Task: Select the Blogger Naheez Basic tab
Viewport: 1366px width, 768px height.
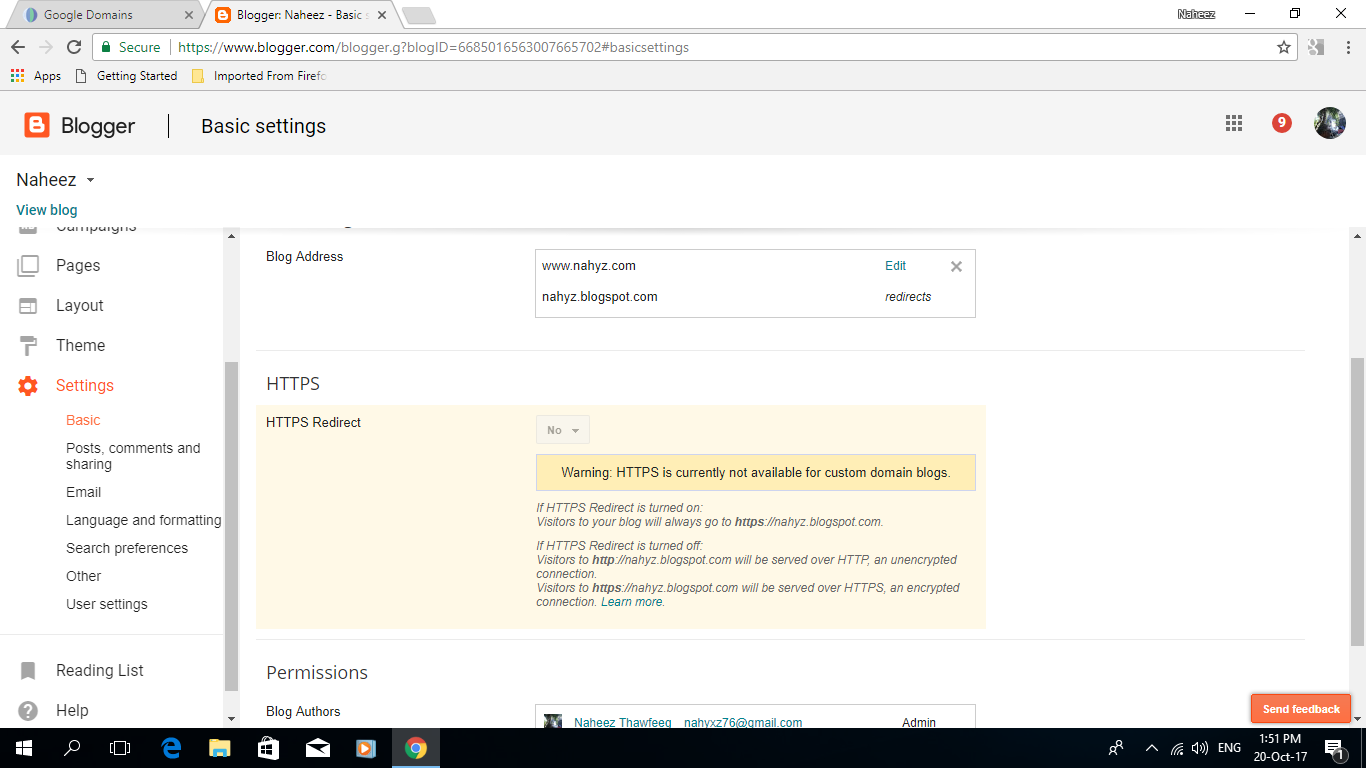Action: (x=300, y=15)
